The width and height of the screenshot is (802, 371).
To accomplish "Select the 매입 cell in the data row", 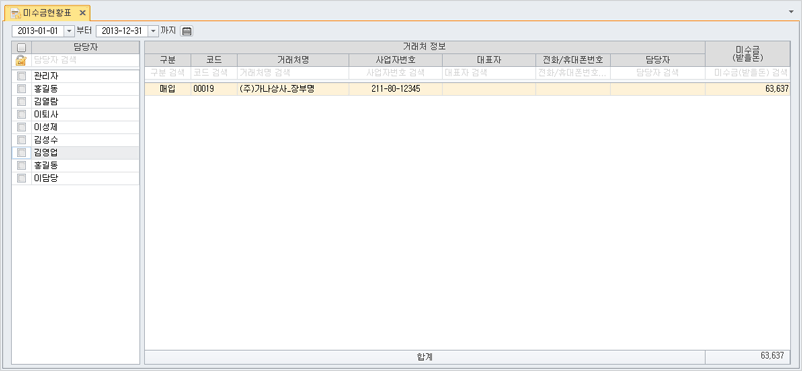I will click(x=168, y=89).
